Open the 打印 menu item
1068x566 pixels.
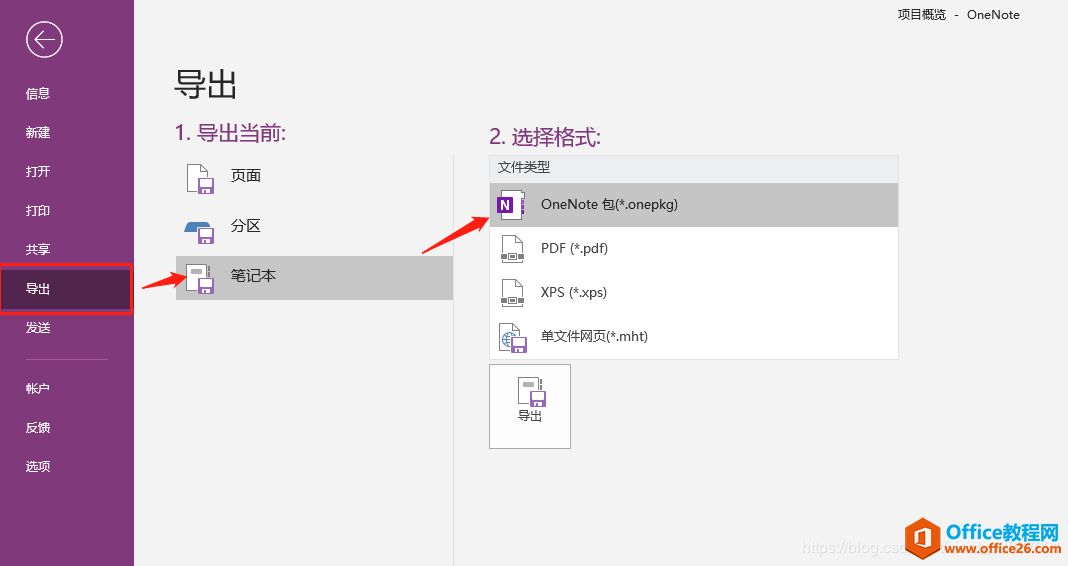click(x=38, y=210)
